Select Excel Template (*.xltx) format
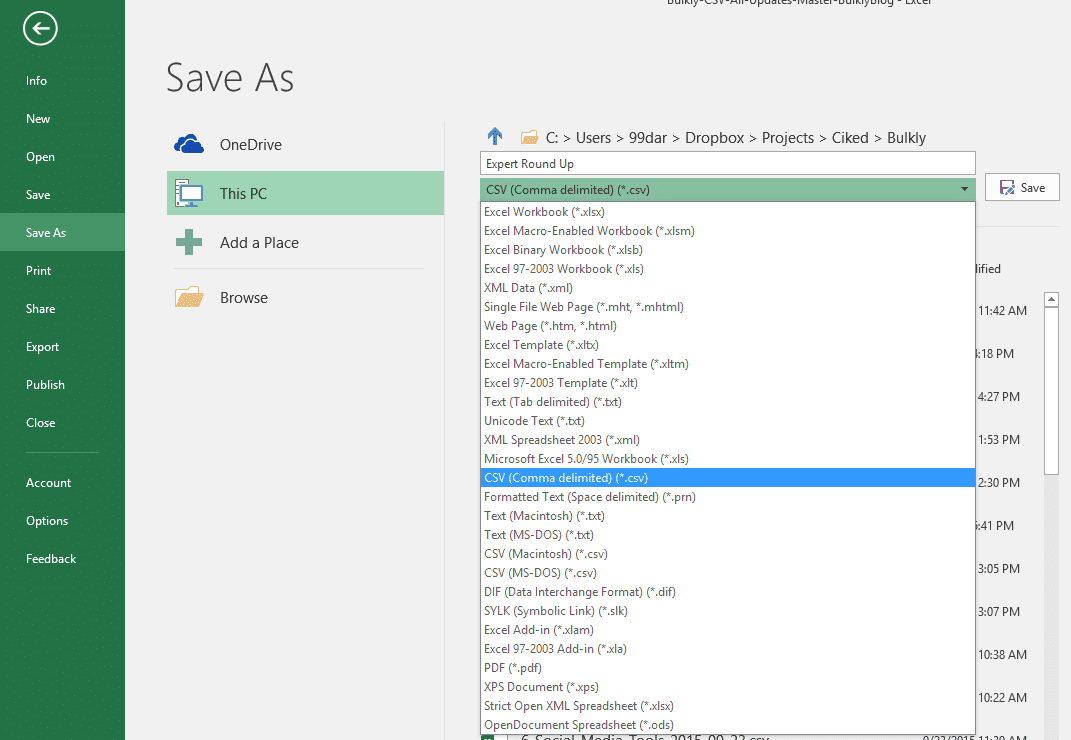Screen dimensions: 1071x740 (x=728, y=345)
